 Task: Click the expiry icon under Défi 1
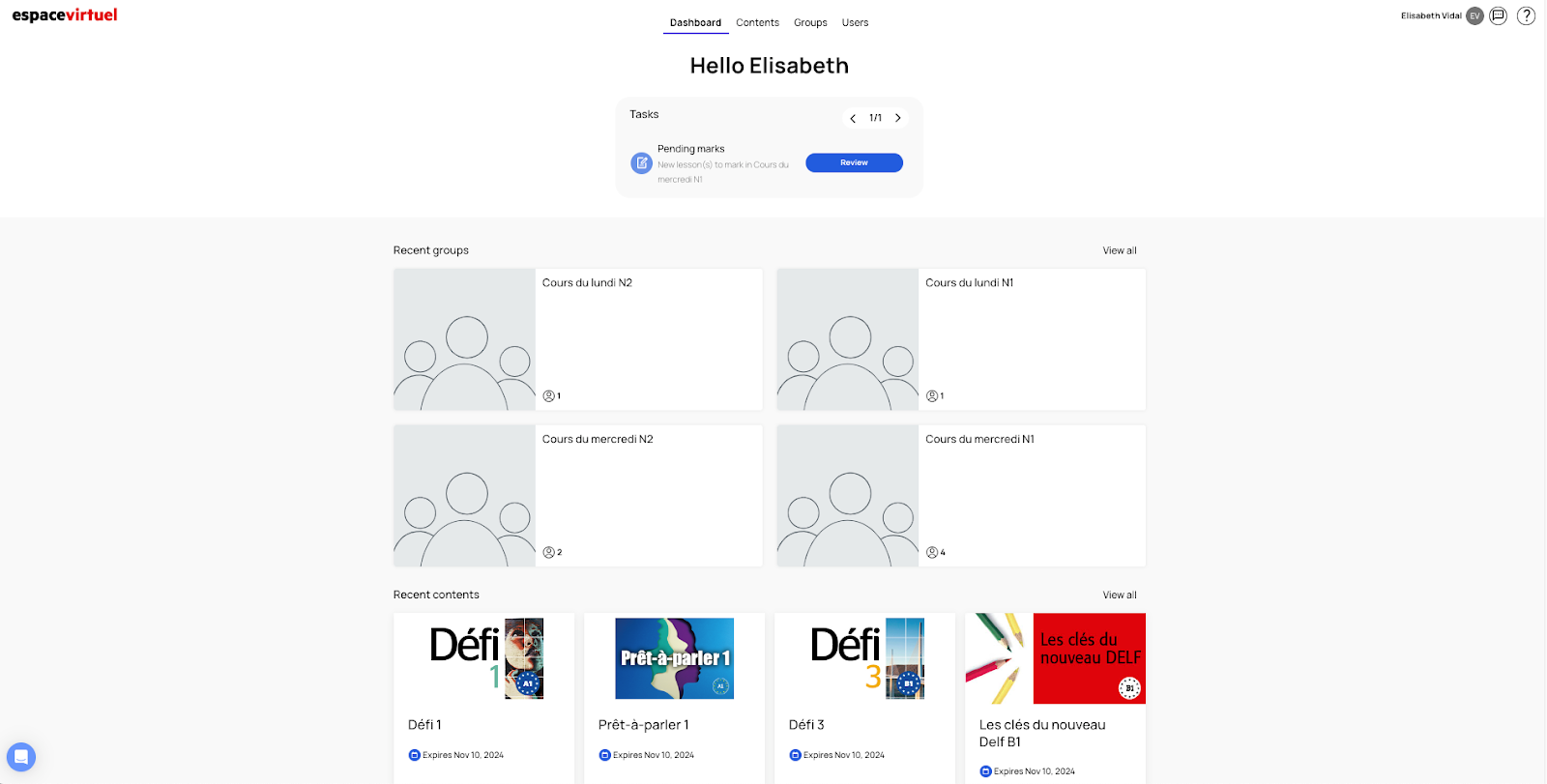tap(415, 755)
